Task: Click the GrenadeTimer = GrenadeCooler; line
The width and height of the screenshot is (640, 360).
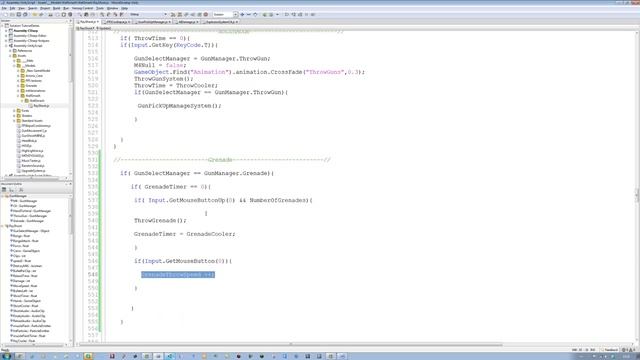Action: click(184, 234)
